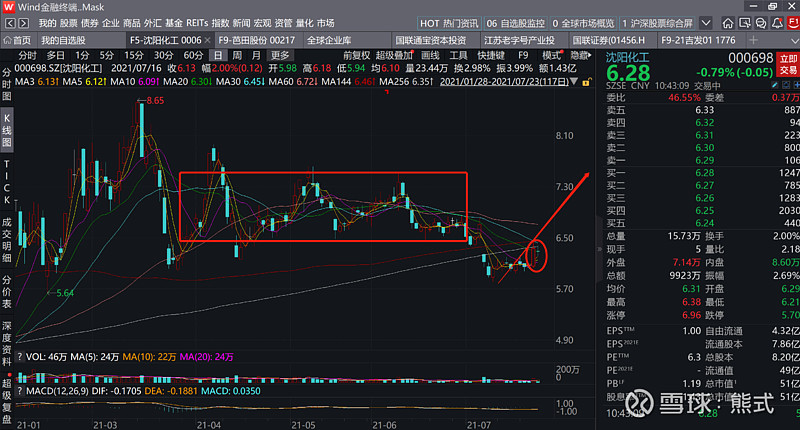Switch chart period to 15分

coord(134,55)
